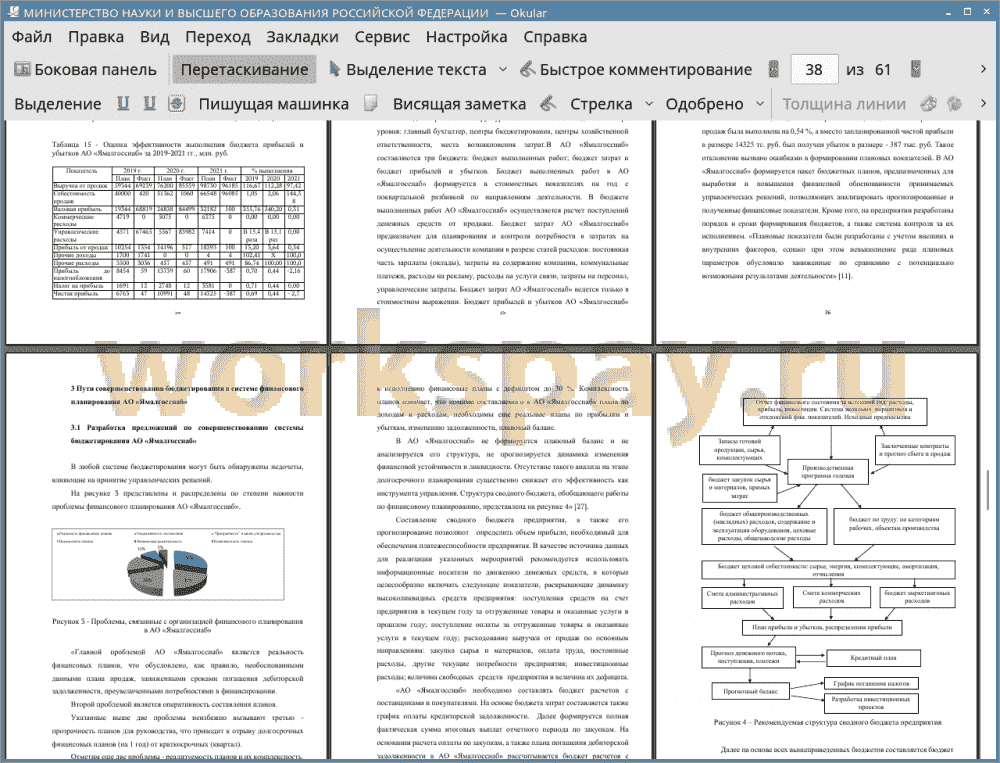Viewport: 1000px width, 763px height.
Task: Click the Быстрое комментирование button
Action: point(636,70)
